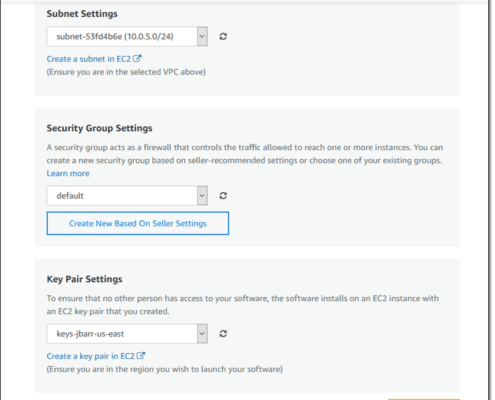Refresh the security group list
This screenshot has width=495, height=400.
(x=223, y=196)
